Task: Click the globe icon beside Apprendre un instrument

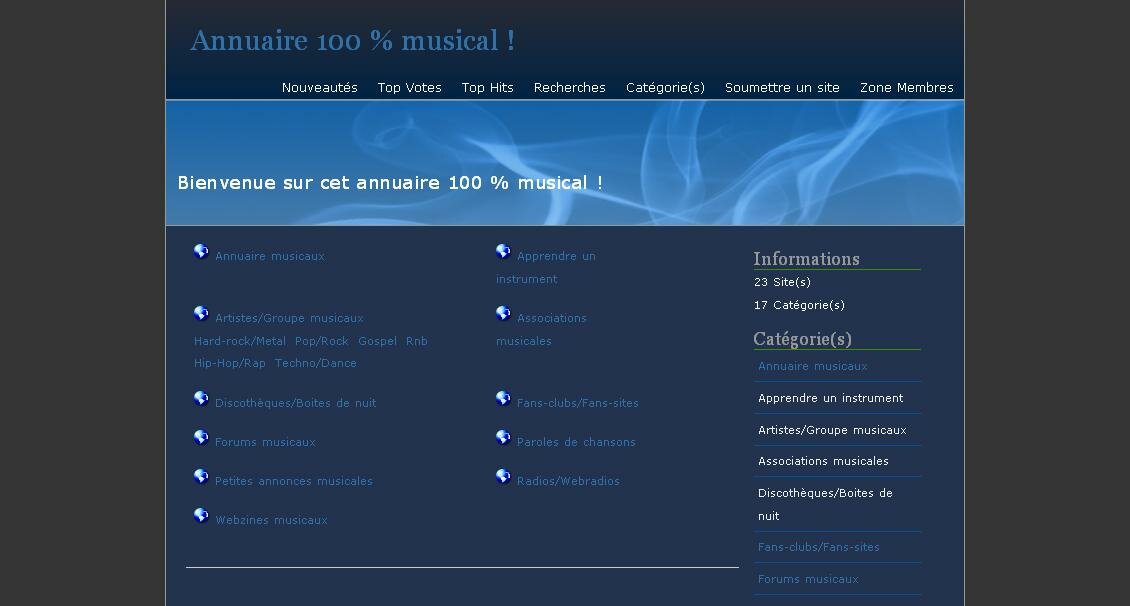Action: click(503, 251)
